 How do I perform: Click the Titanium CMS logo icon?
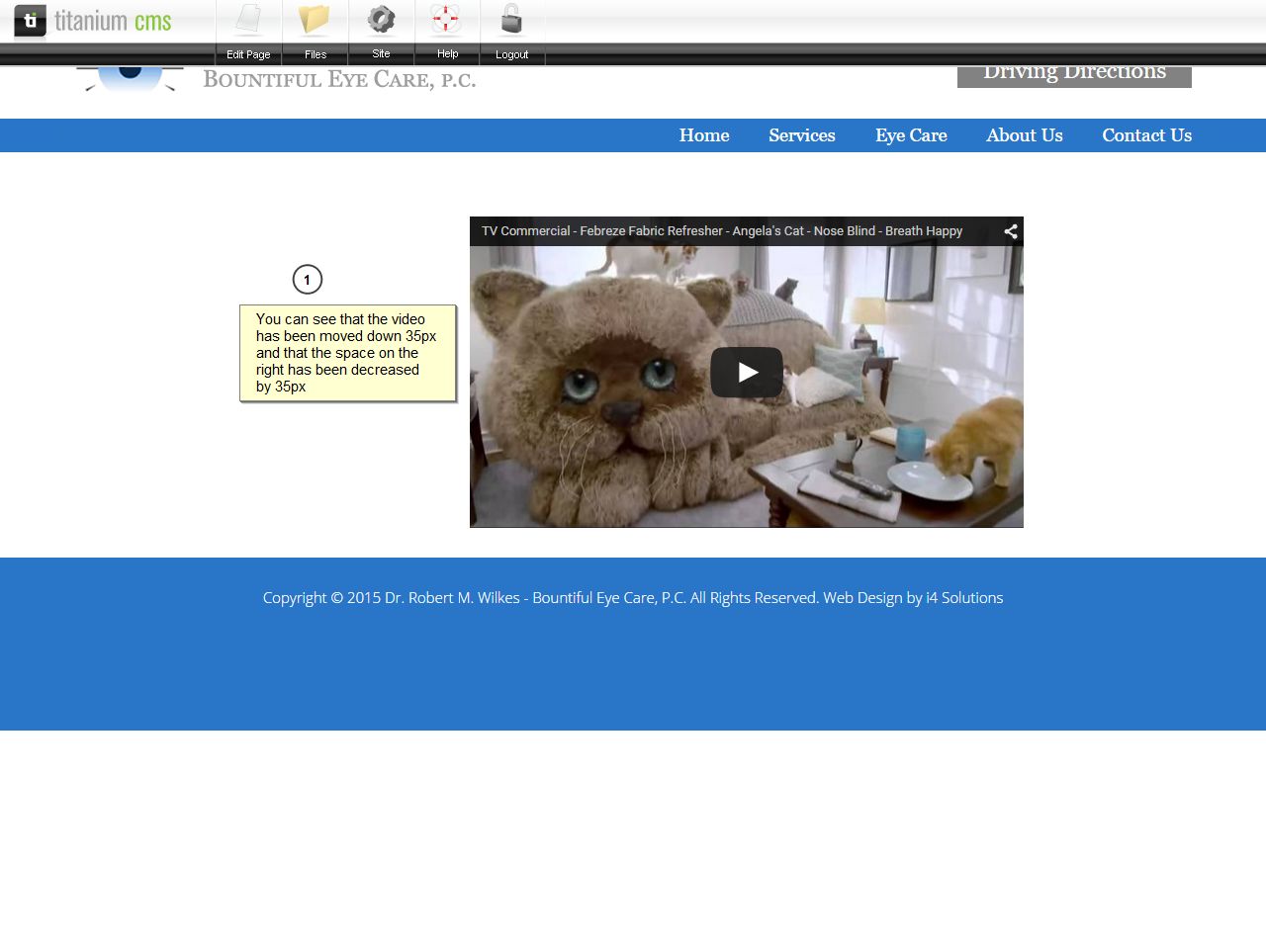[30, 21]
